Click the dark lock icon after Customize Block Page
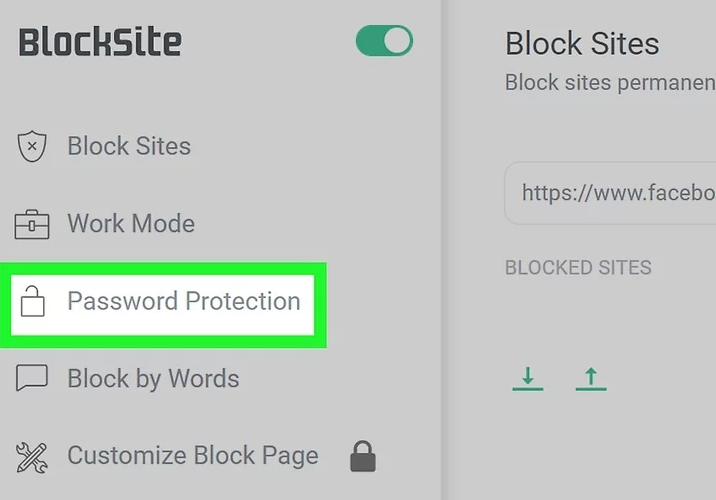The image size is (716, 500). pyautogui.click(x=363, y=457)
